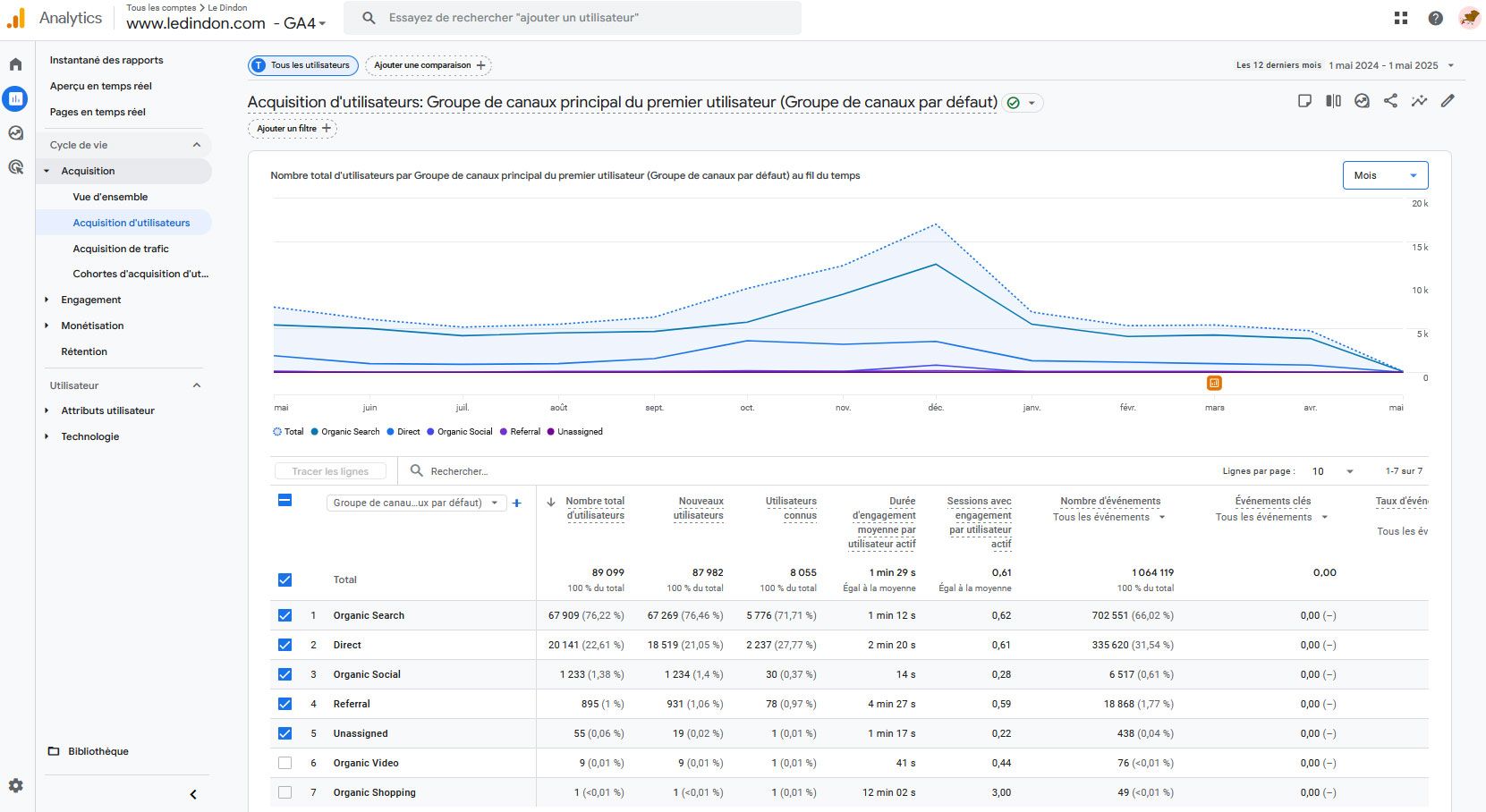The width and height of the screenshot is (1486, 812).
Task: Click the search magnifier icon in top bar
Action: click(369, 18)
